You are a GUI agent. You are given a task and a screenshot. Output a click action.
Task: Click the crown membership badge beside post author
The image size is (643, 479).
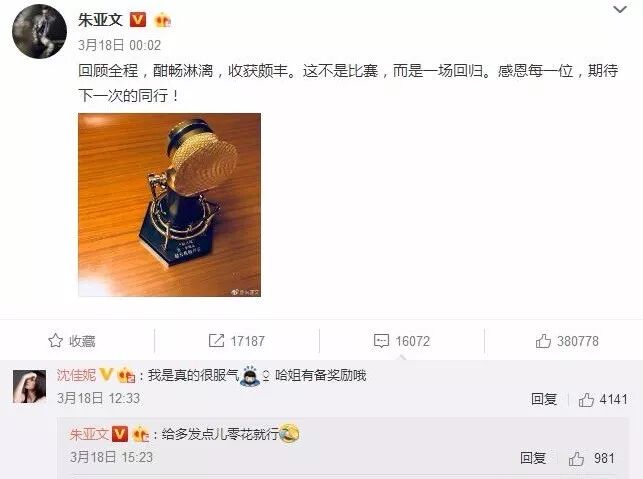pos(162,20)
